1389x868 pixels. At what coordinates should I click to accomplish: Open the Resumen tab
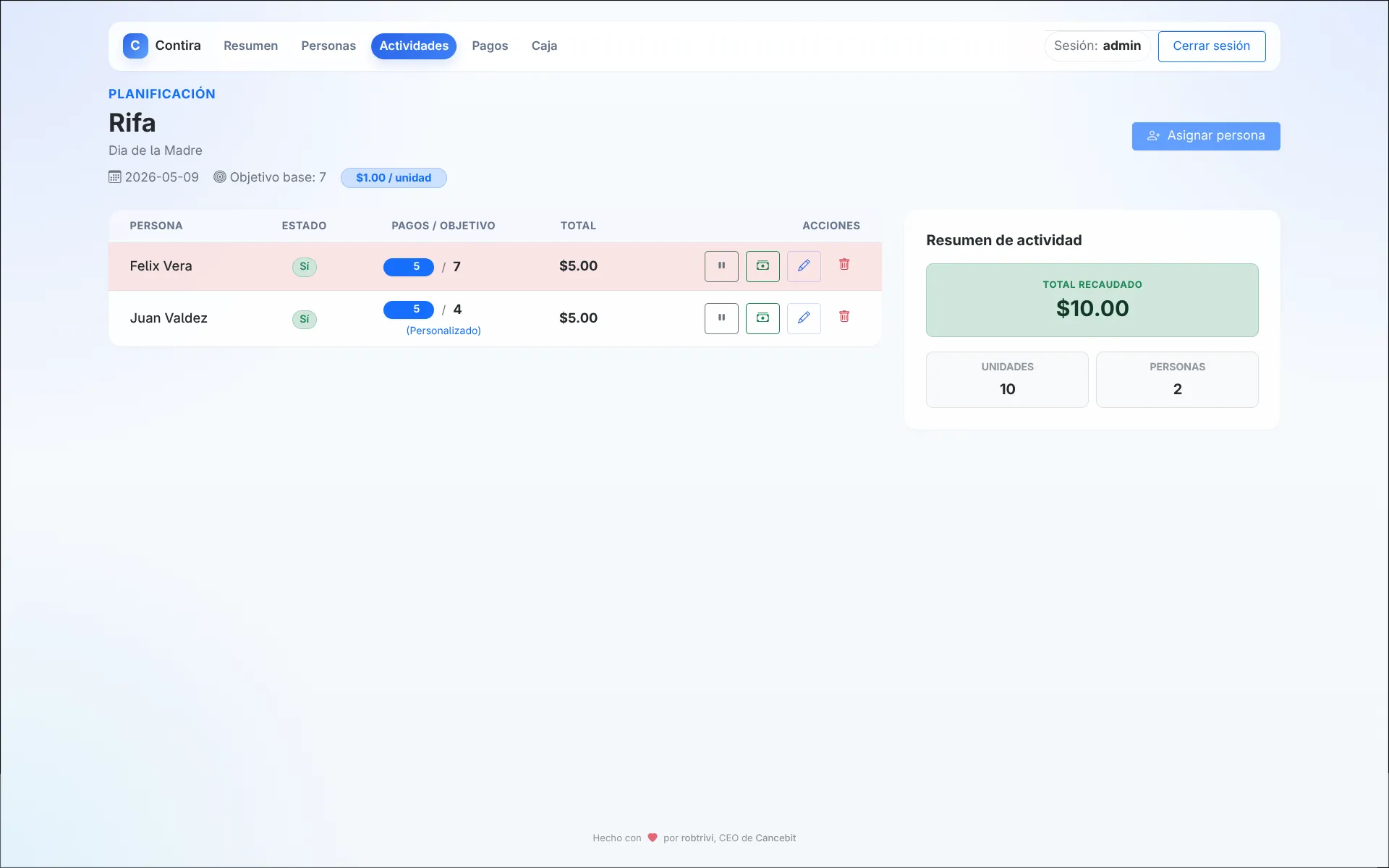click(x=250, y=46)
